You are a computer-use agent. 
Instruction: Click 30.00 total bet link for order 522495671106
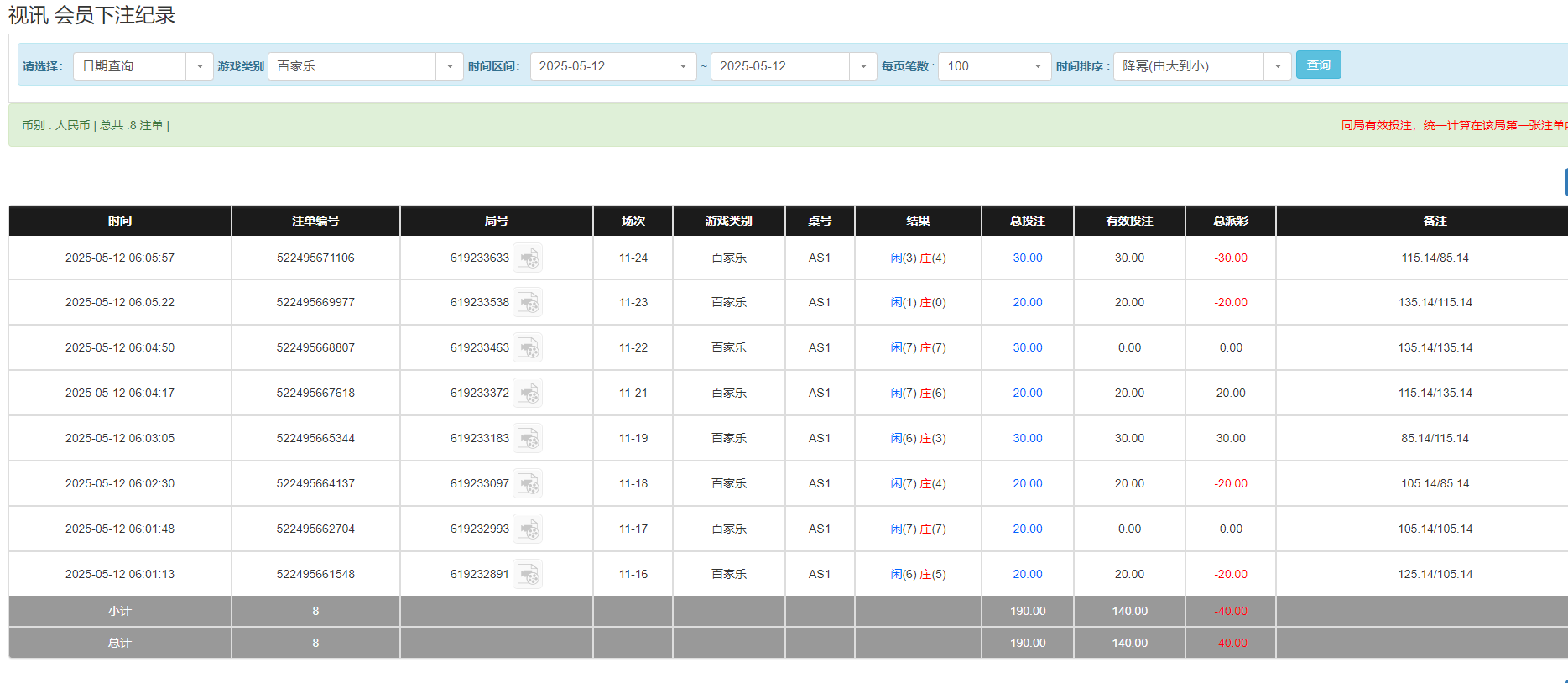tap(1027, 258)
